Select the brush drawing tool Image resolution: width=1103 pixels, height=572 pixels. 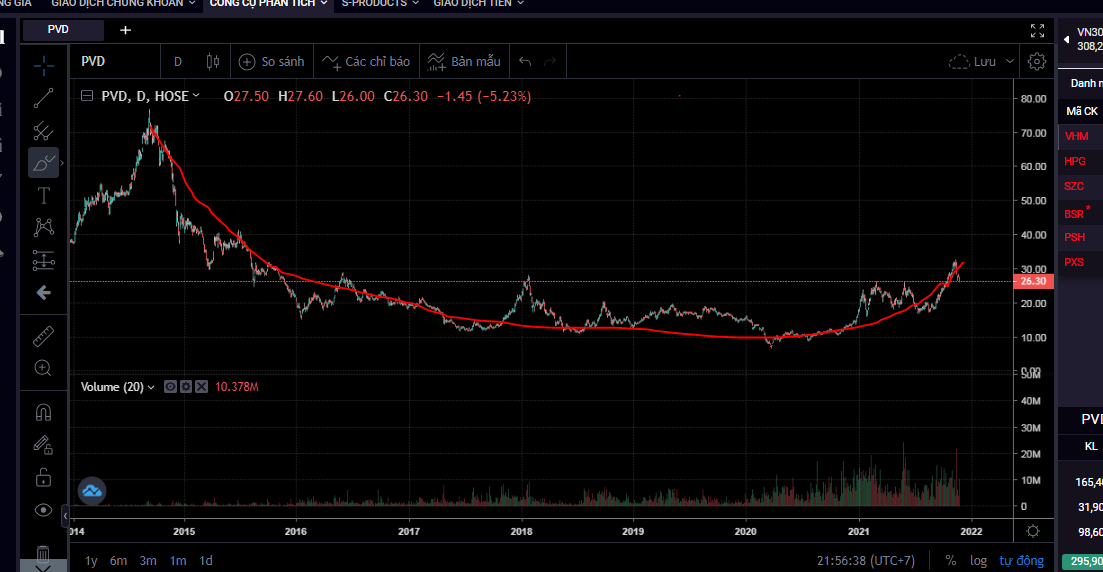(x=43, y=163)
